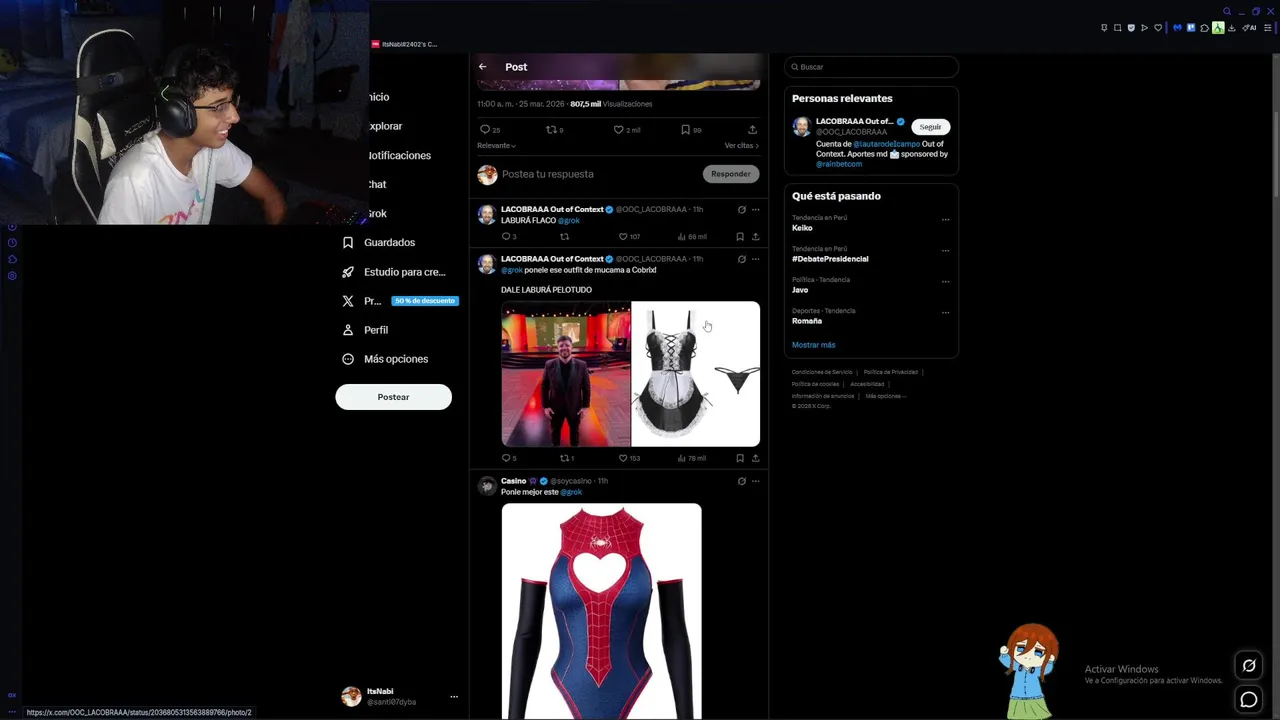Viewport: 1280px width, 720px height.
Task: Open Grok action on LABURÁ FLACO reply
Action: click(x=741, y=210)
